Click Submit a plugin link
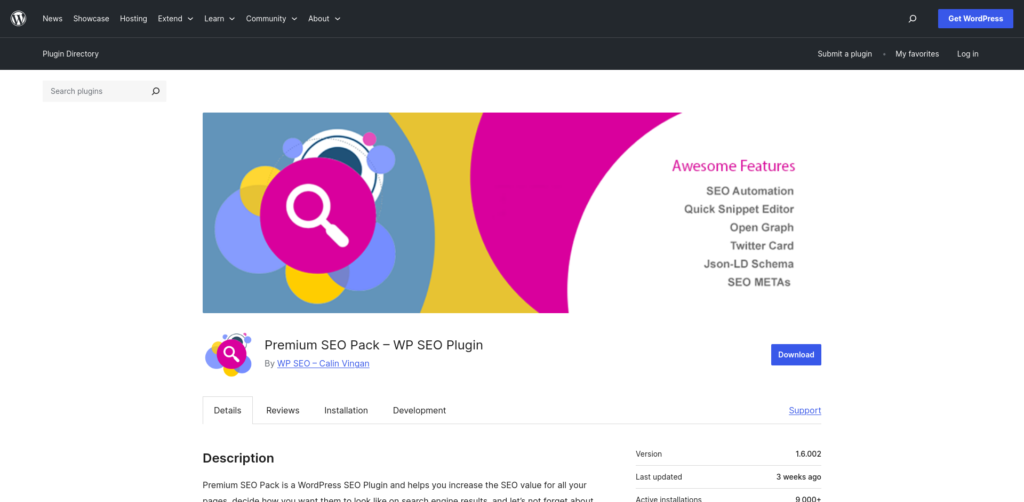Viewport: 1024px width, 502px height. [844, 54]
